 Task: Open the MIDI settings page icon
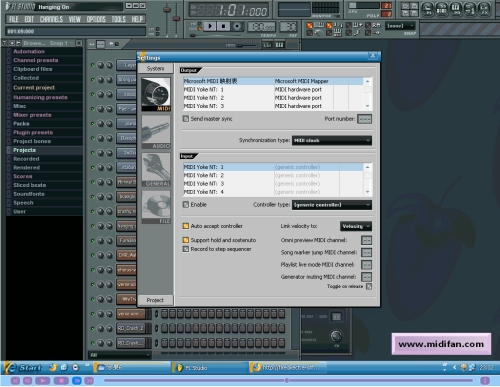(156, 95)
